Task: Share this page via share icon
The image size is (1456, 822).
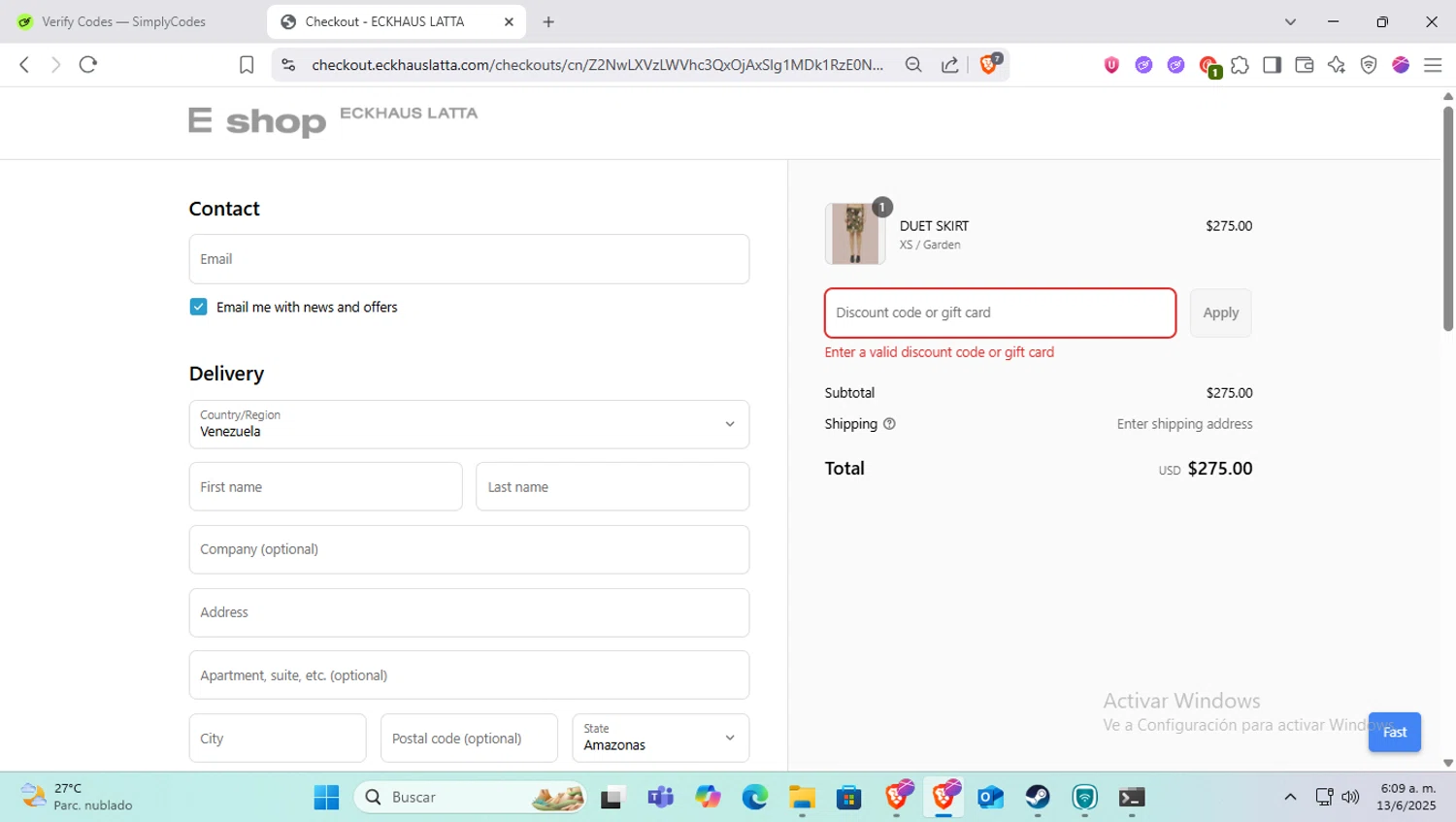Action: coord(950,65)
